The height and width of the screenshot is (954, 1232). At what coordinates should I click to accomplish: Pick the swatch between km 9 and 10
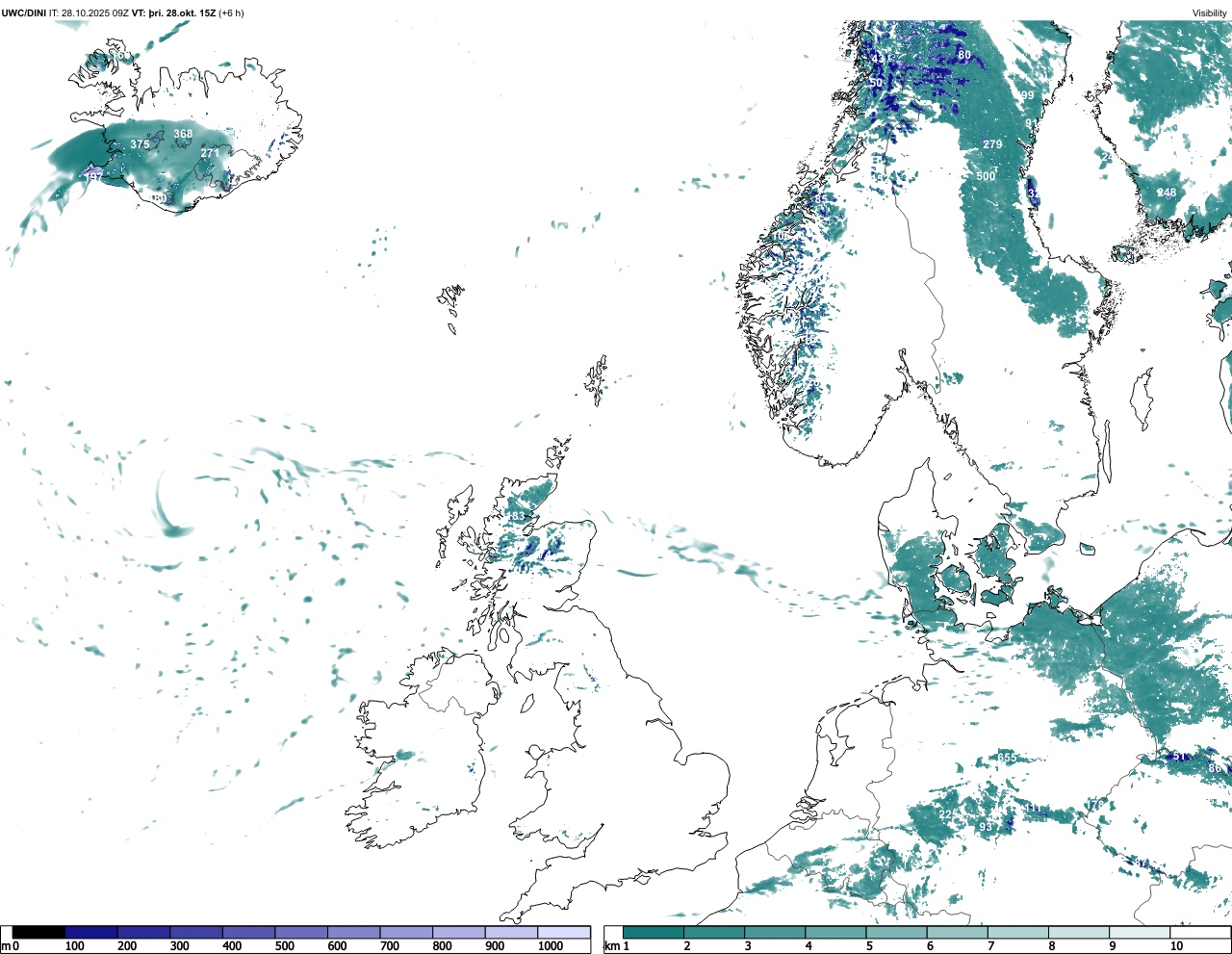[1139, 932]
